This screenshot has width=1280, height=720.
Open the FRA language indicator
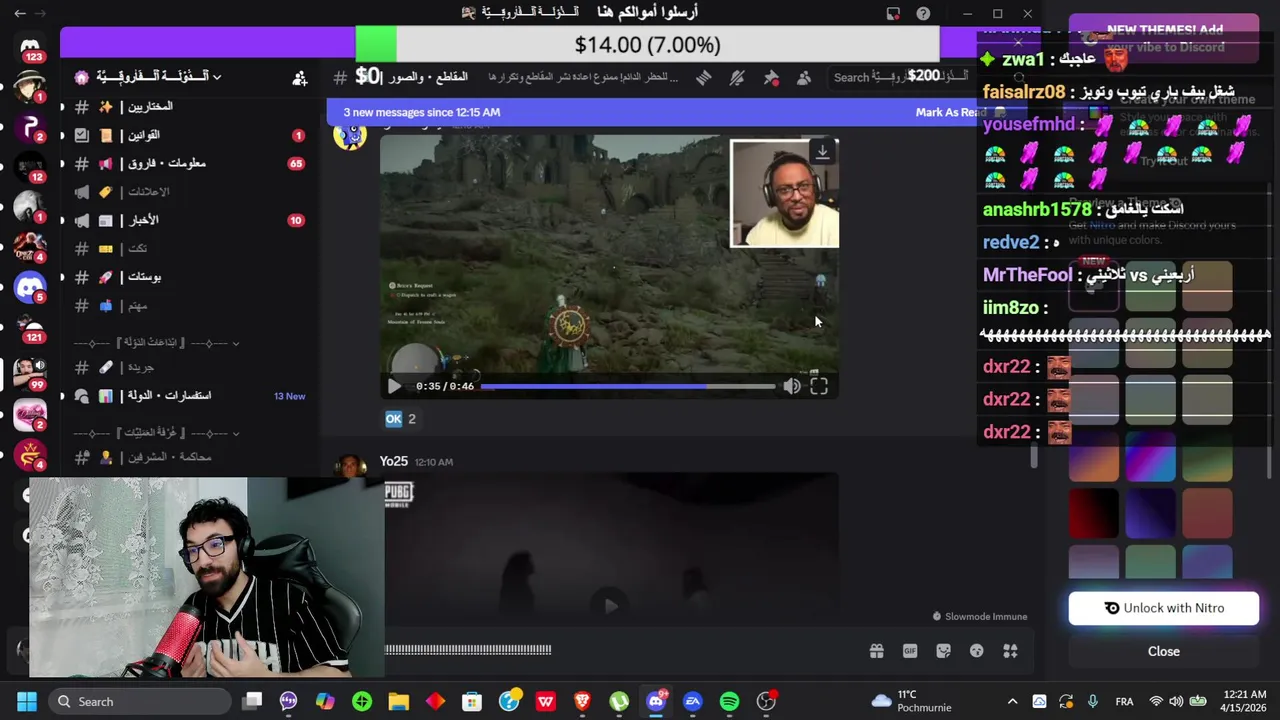(1124, 701)
